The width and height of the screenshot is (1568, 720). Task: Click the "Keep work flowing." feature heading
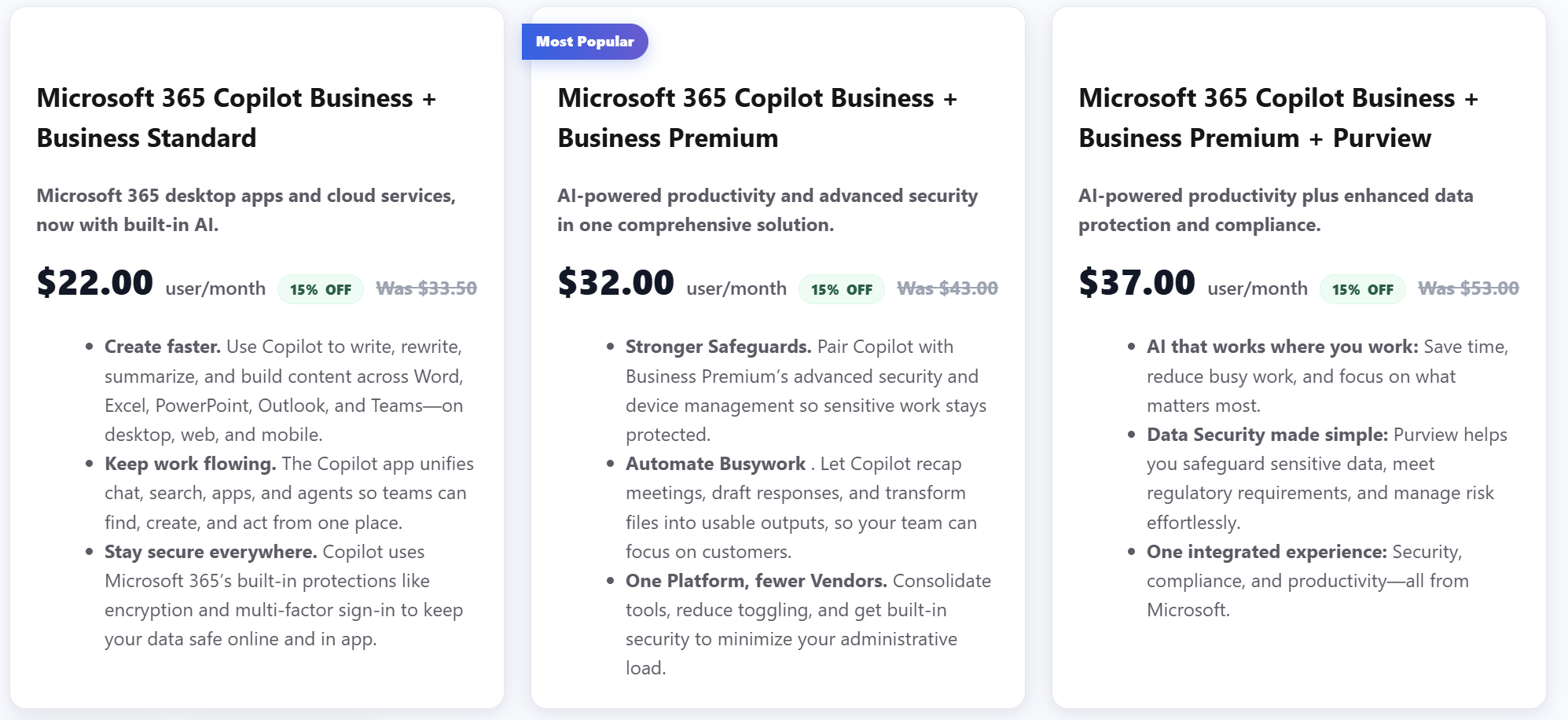coord(190,464)
